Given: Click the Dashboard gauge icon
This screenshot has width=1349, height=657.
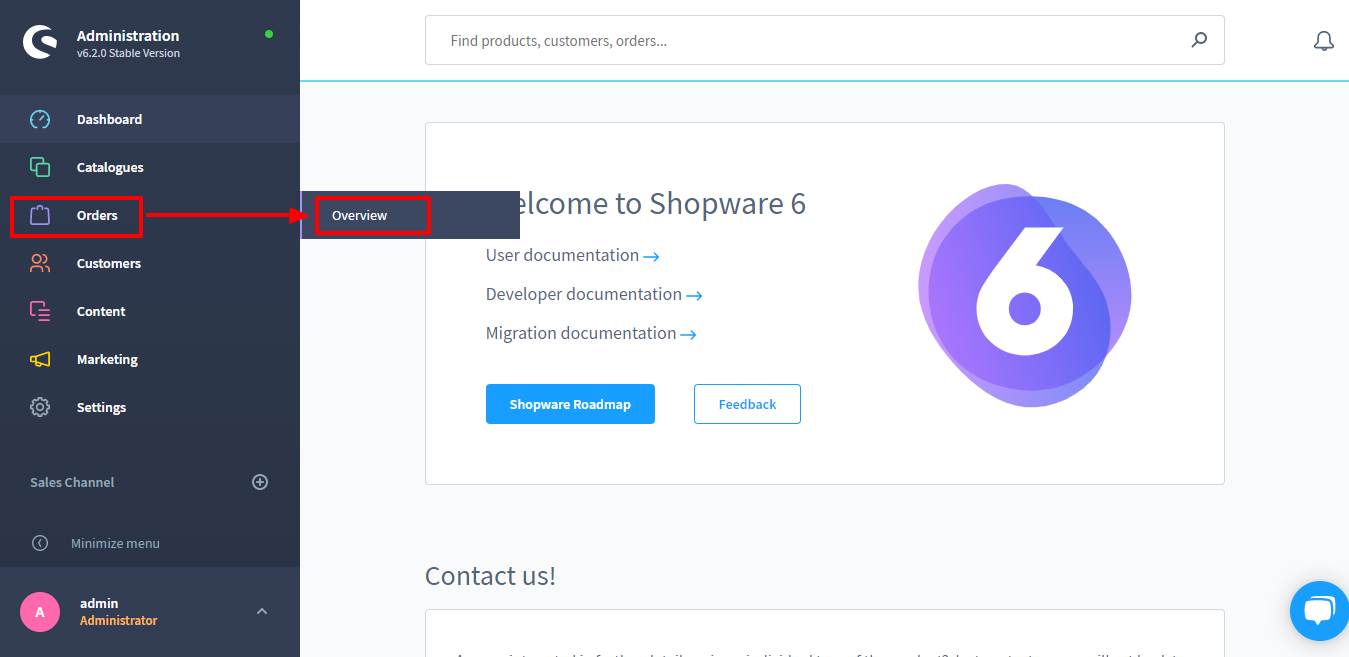Looking at the screenshot, I should [40, 119].
